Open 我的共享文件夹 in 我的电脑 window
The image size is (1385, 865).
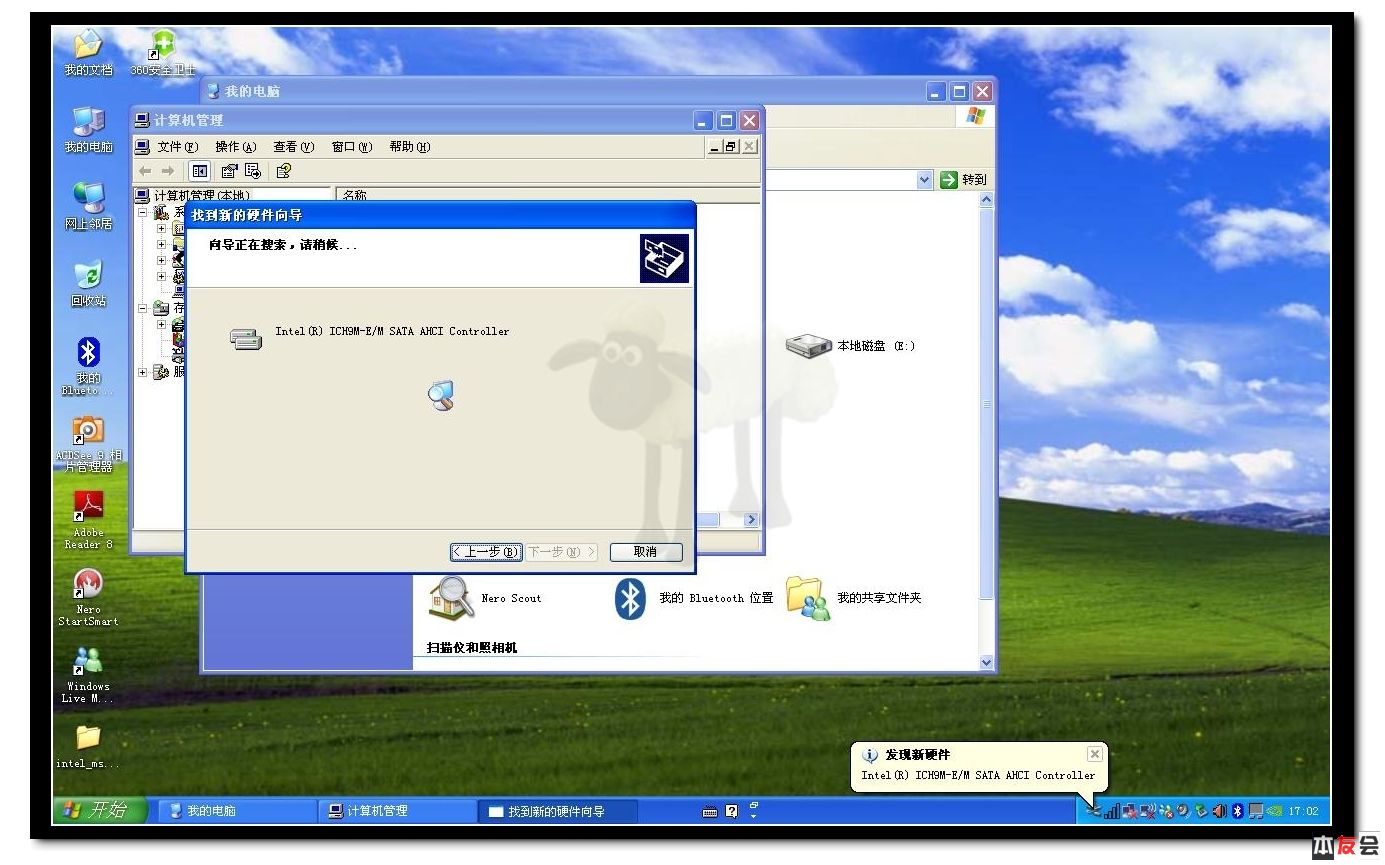(x=854, y=598)
